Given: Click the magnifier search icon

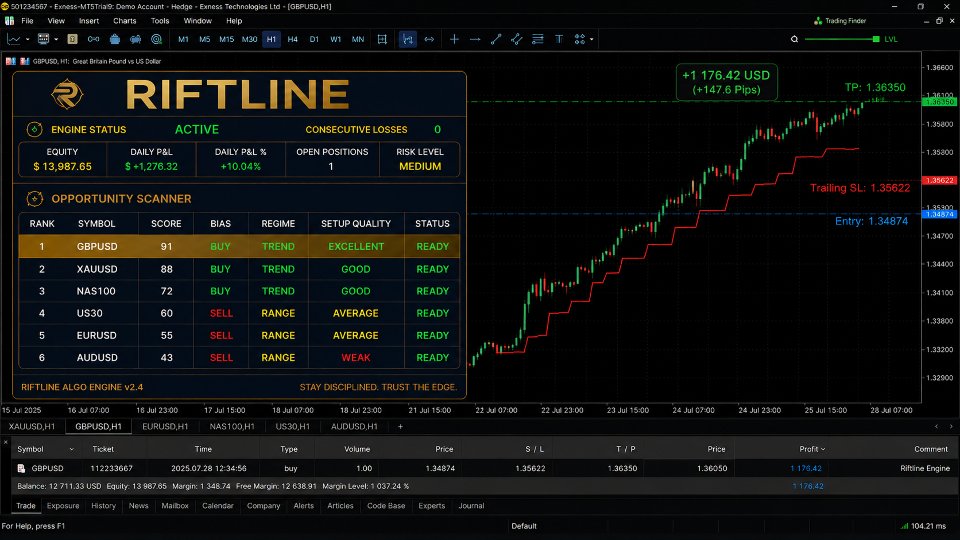Looking at the screenshot, I should pyautogui.click(x=794, y=39).
